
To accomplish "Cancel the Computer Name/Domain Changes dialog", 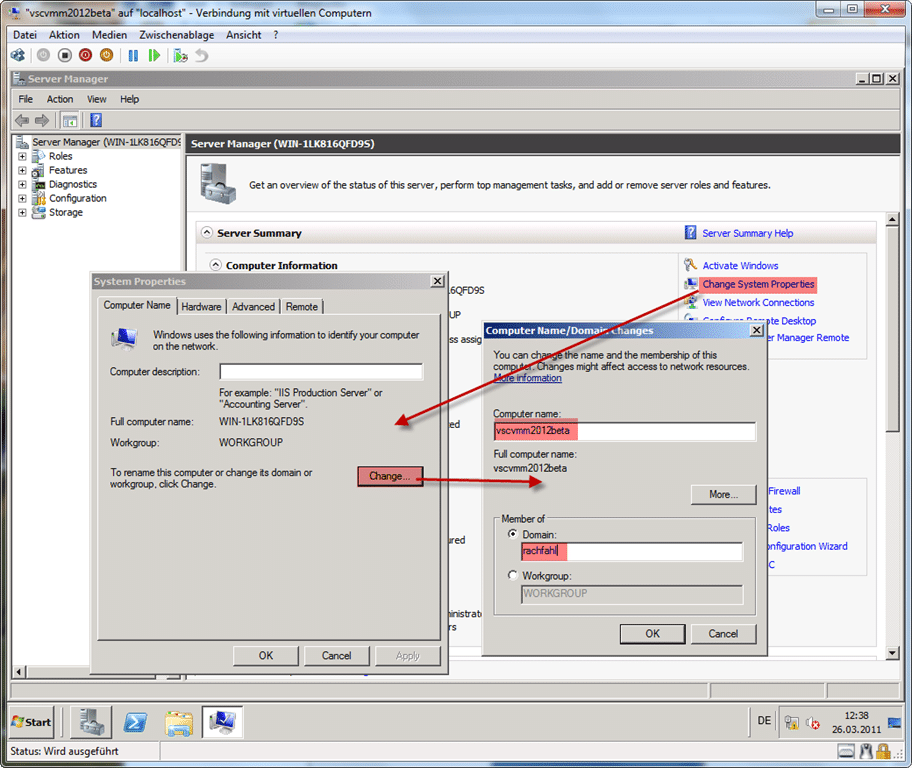I will 724,634.
